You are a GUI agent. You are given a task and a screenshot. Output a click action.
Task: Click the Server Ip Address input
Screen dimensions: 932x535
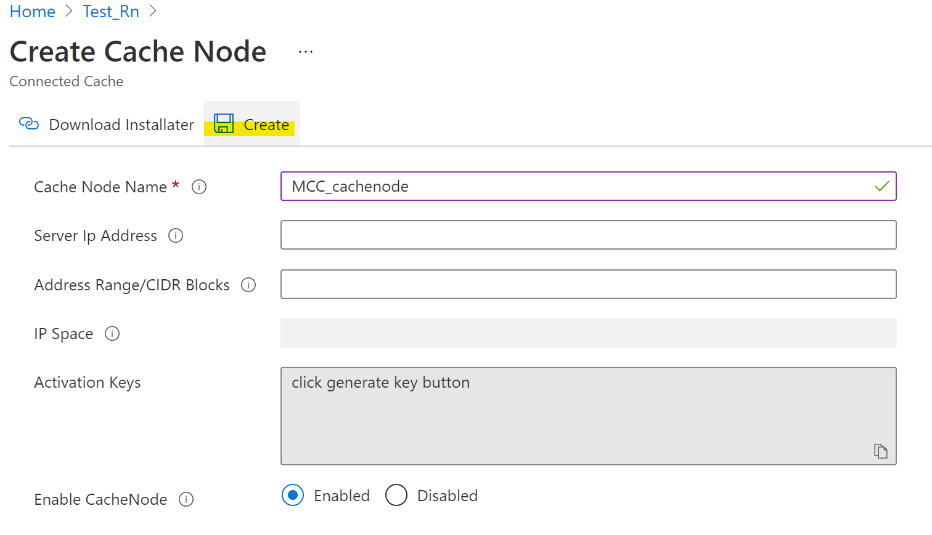point(588,235)
